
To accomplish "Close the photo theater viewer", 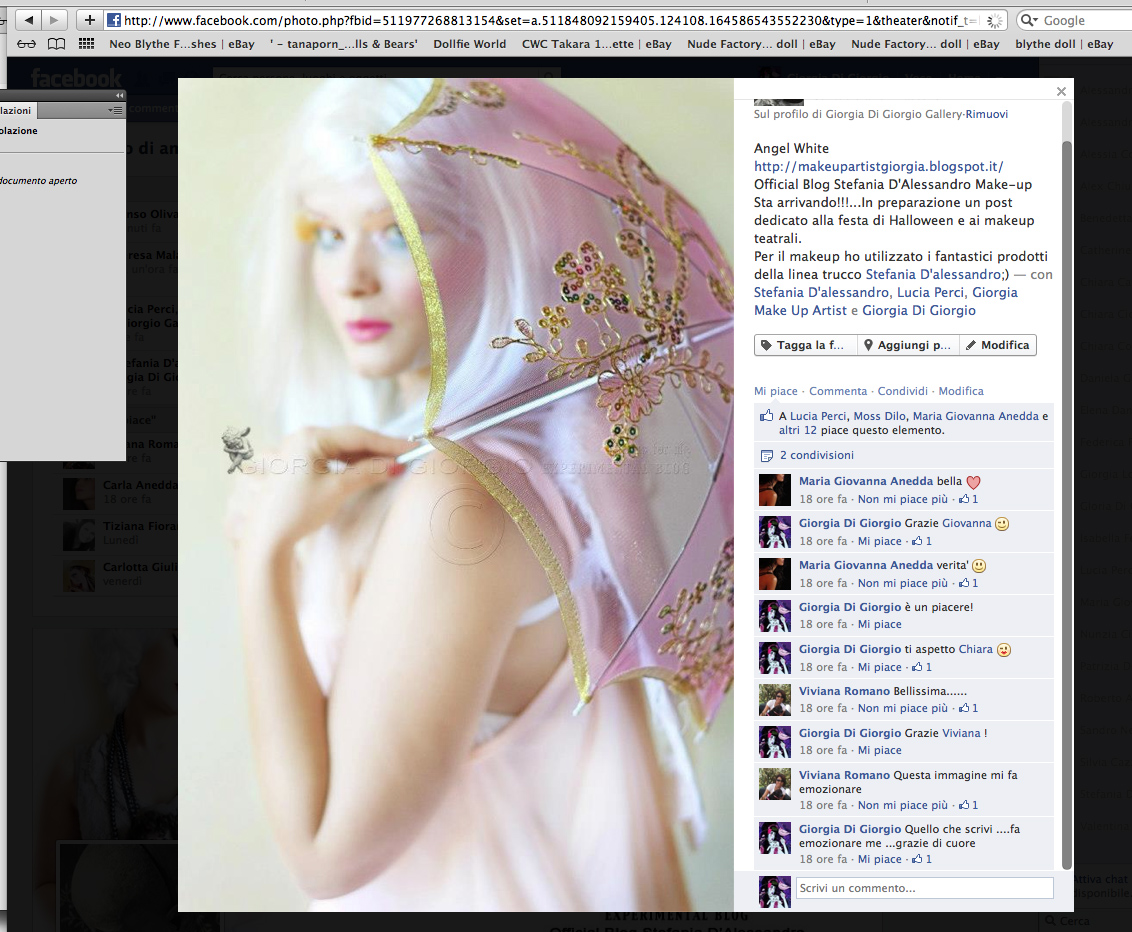I will pos(1061,91).
